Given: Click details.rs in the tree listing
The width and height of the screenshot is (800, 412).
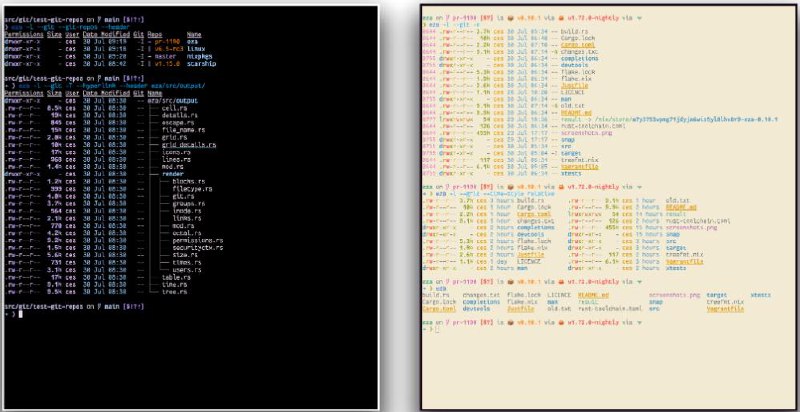Looking at the screenshot, I should (x=178, y=116).
